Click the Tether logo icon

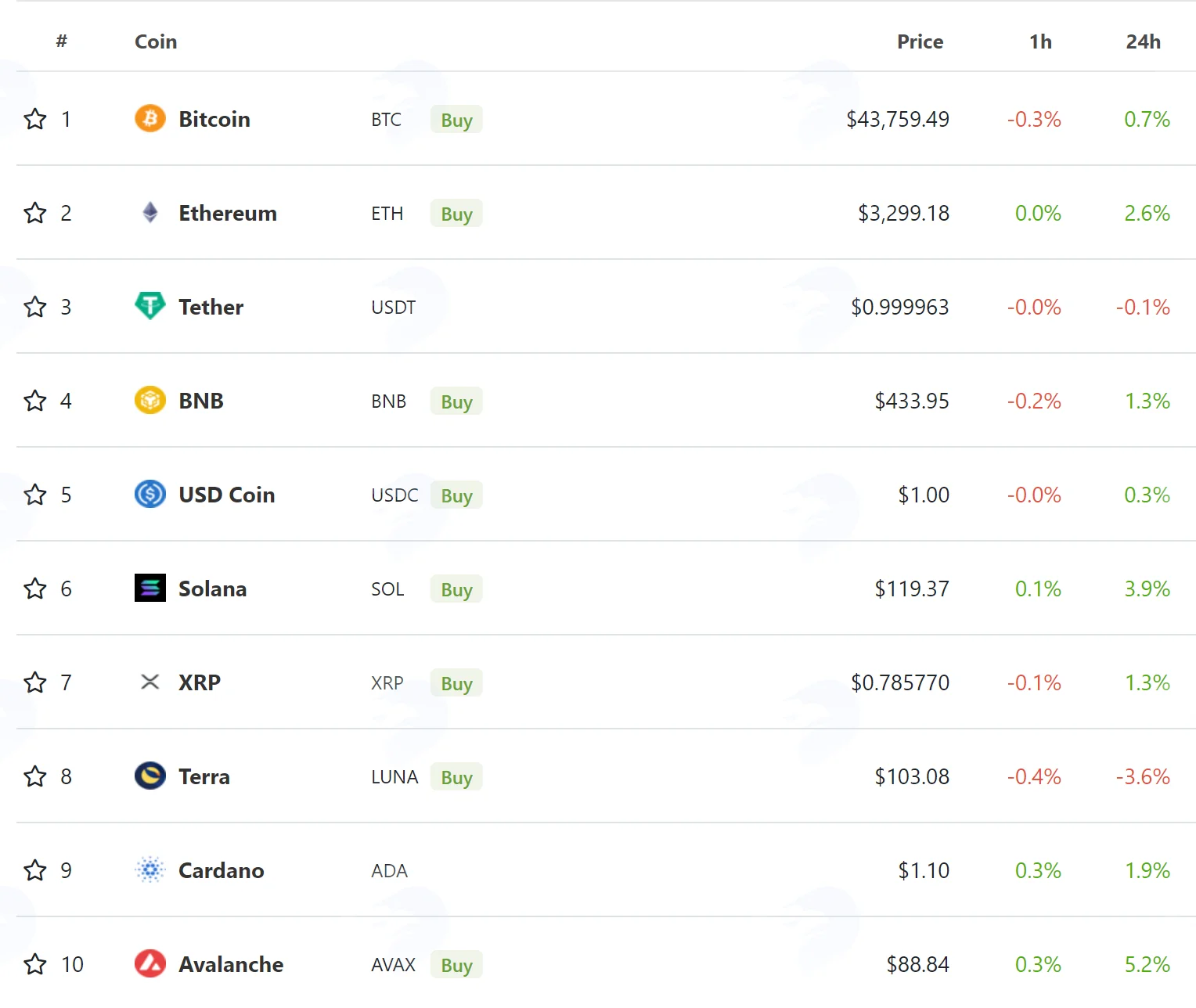coord(150,306)
